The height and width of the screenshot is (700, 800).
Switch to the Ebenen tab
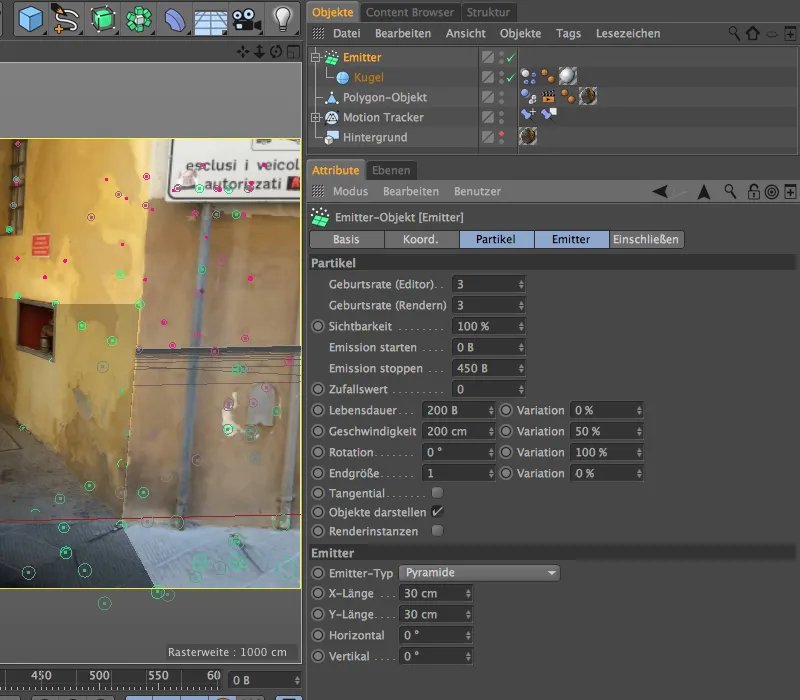coord(391,170)
